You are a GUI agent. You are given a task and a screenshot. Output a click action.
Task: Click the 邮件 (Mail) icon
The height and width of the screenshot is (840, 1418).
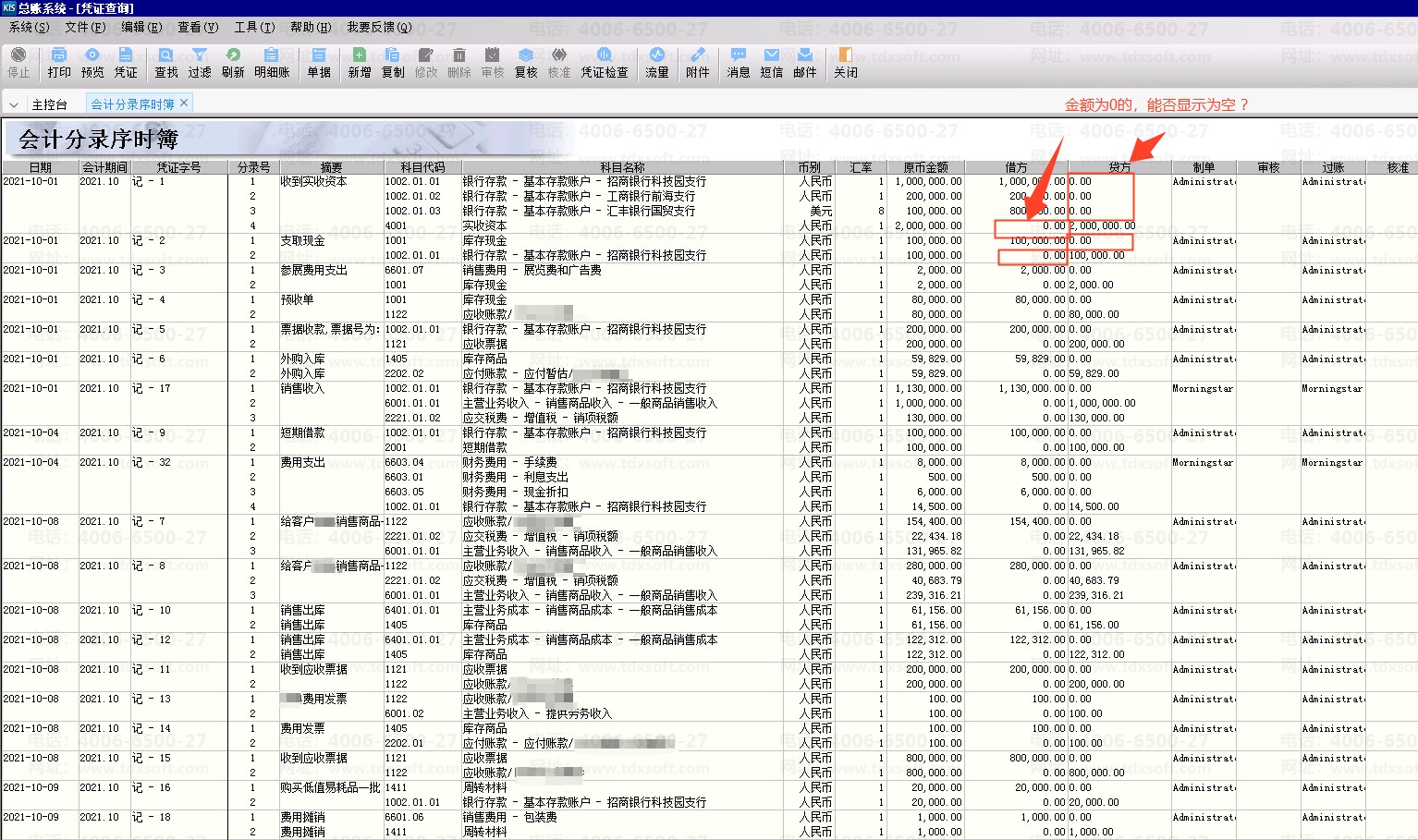click(805, 62)
